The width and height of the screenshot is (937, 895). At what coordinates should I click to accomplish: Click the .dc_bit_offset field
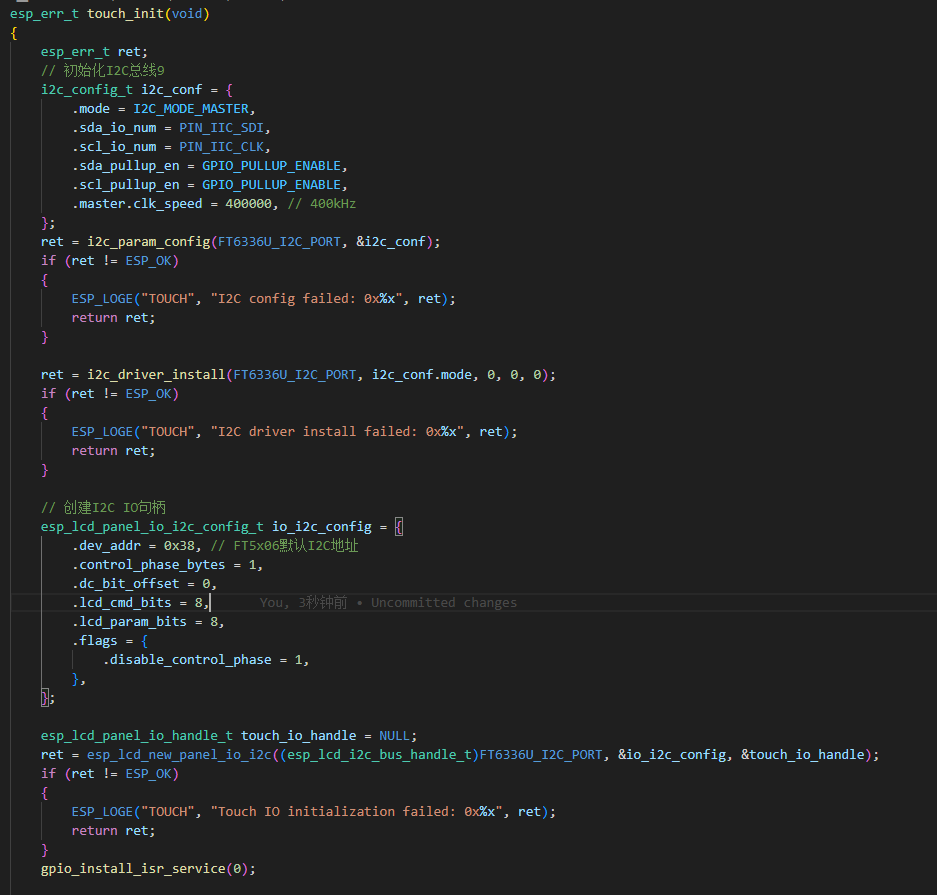pos(125,584)
